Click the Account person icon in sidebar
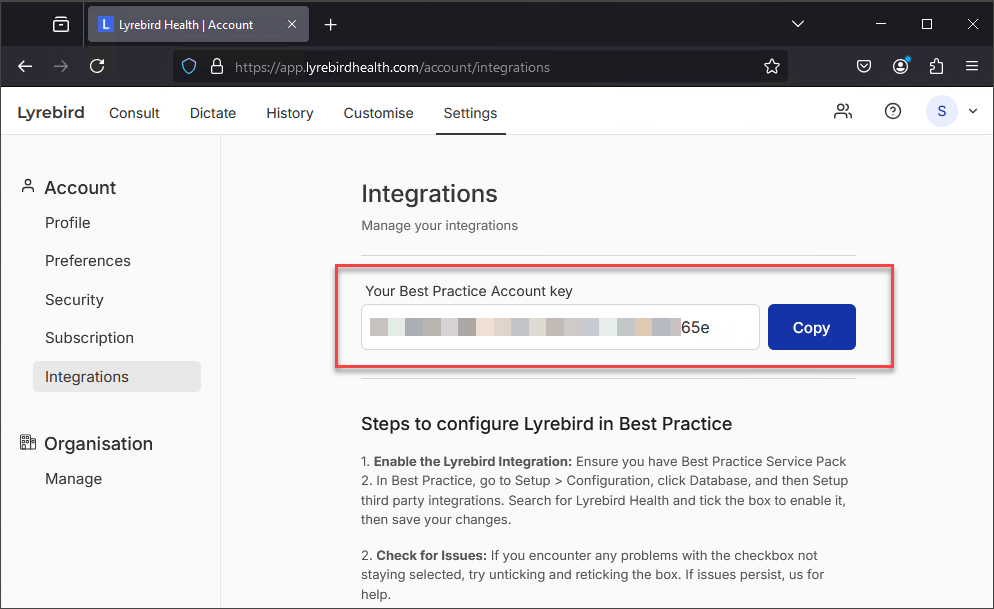This screenshot has width=994, height=609. tap(27, 186)
